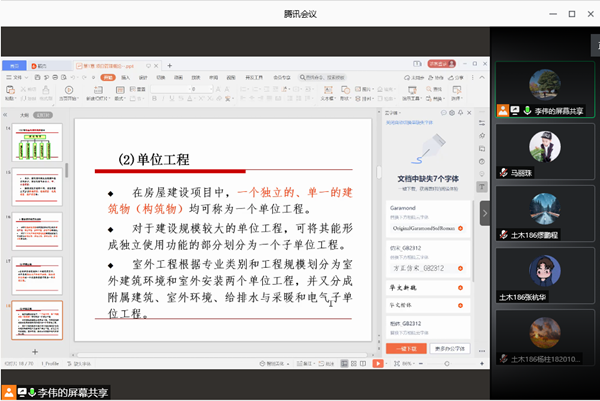600x401 pixels.
Task: Expand the side panel arrow handle
Action: click(485, 213)
